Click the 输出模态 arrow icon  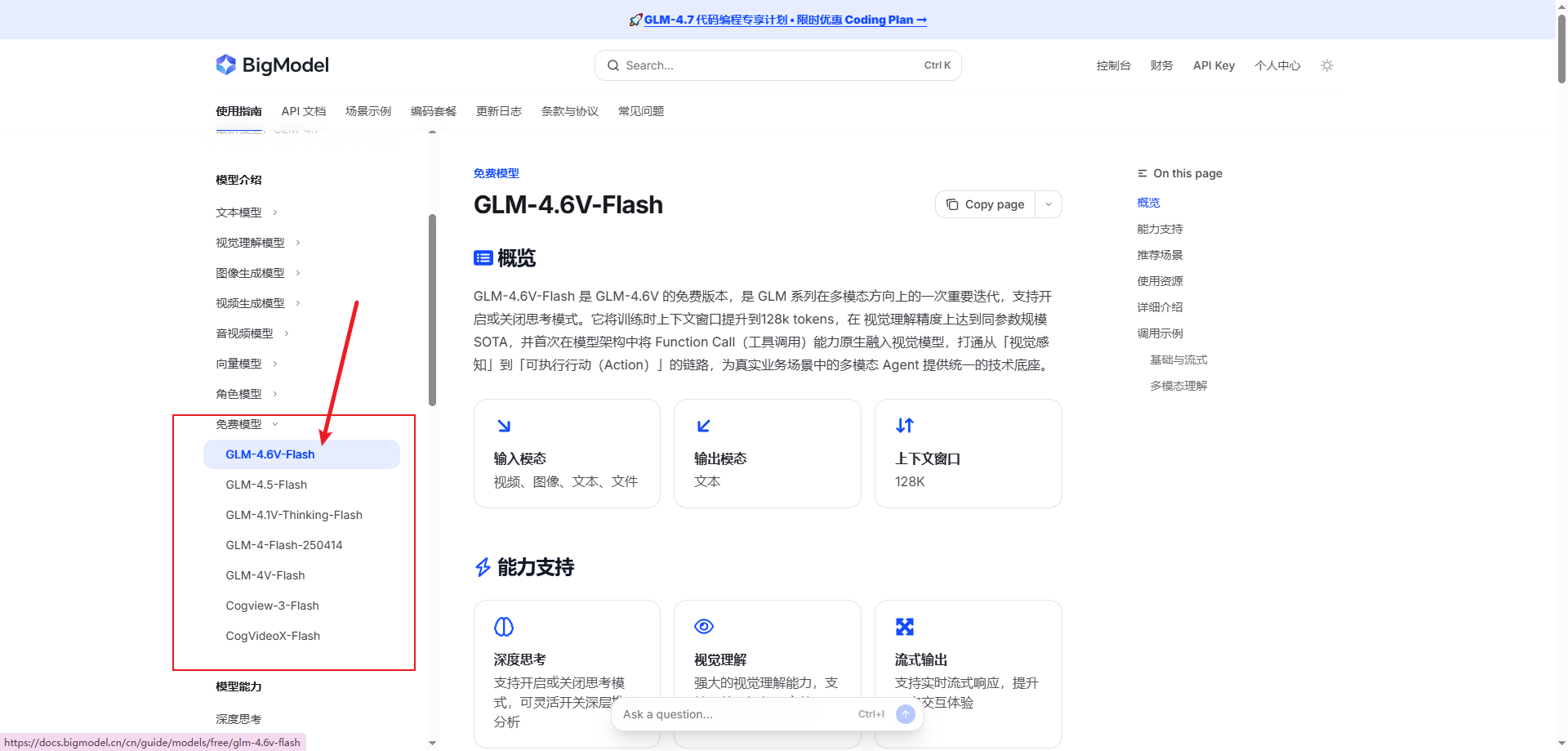(x=704, y=426)
